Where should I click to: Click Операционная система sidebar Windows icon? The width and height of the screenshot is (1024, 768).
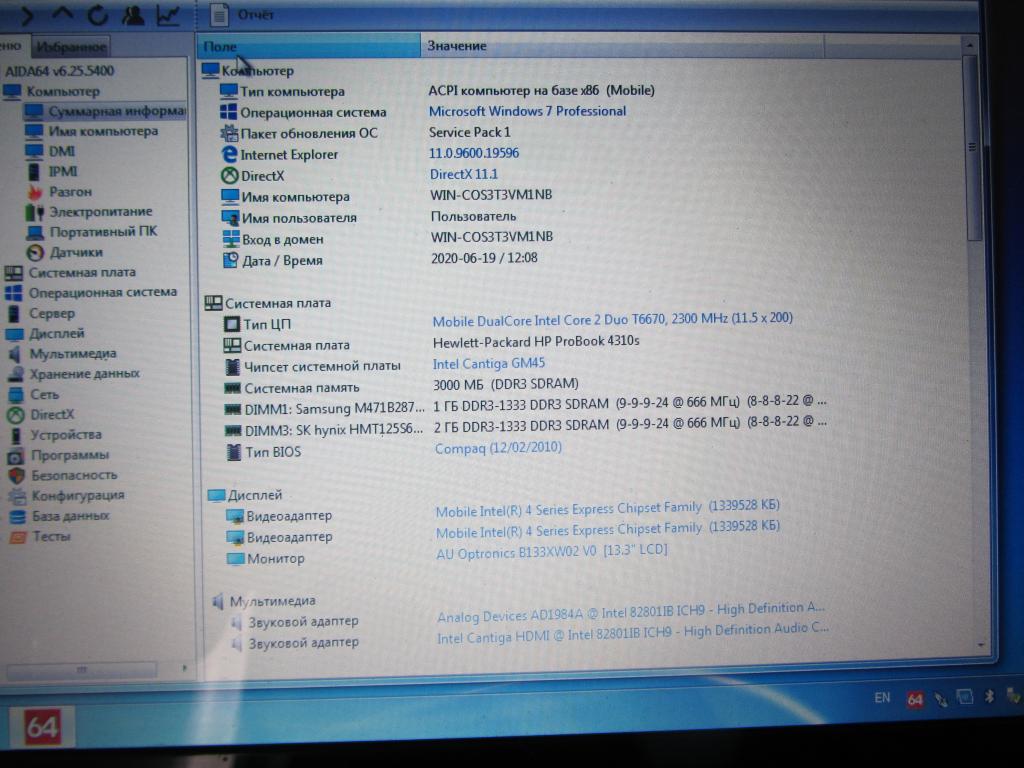tap(14, 293)
